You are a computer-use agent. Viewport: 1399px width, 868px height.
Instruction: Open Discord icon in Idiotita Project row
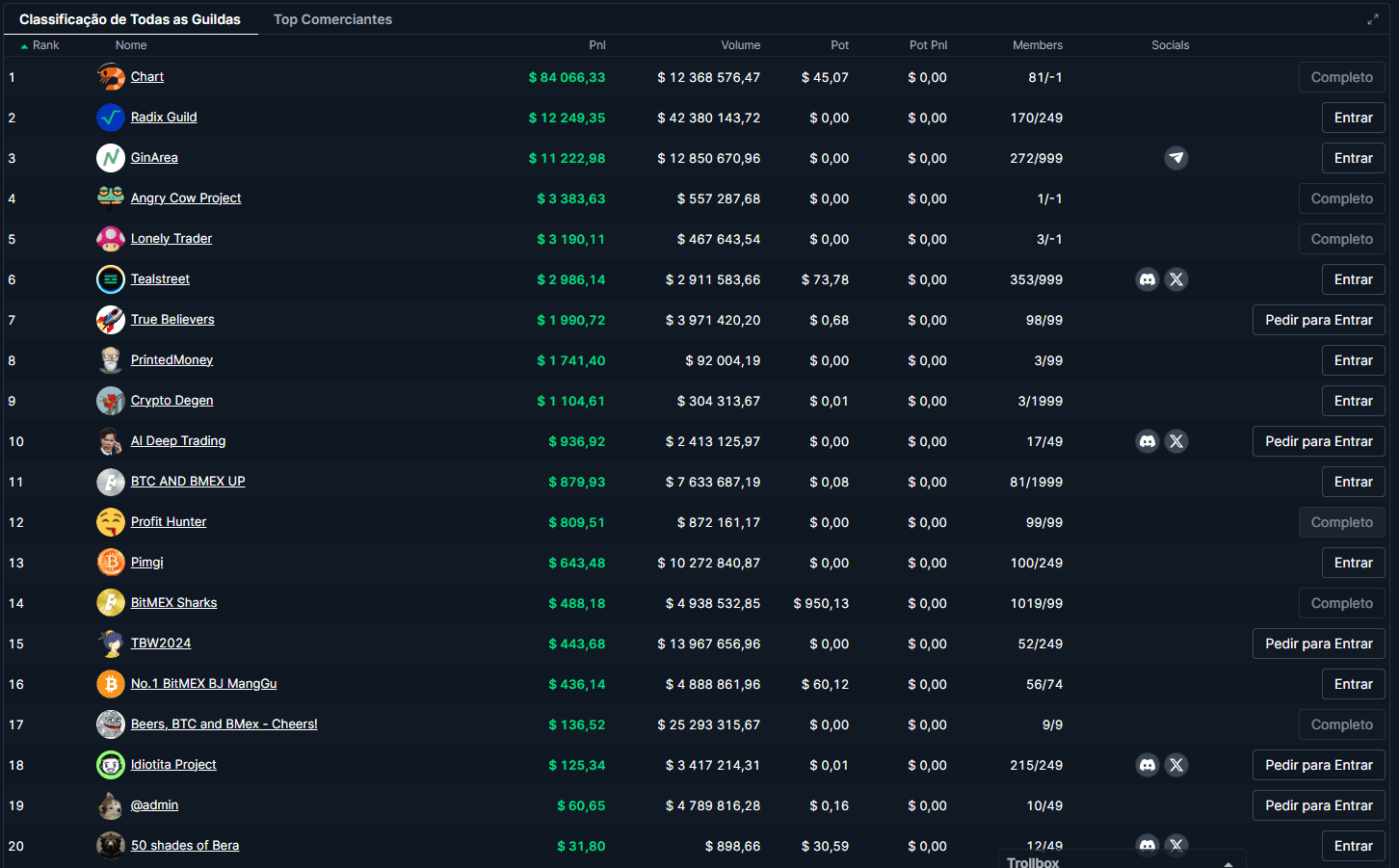1148,765
